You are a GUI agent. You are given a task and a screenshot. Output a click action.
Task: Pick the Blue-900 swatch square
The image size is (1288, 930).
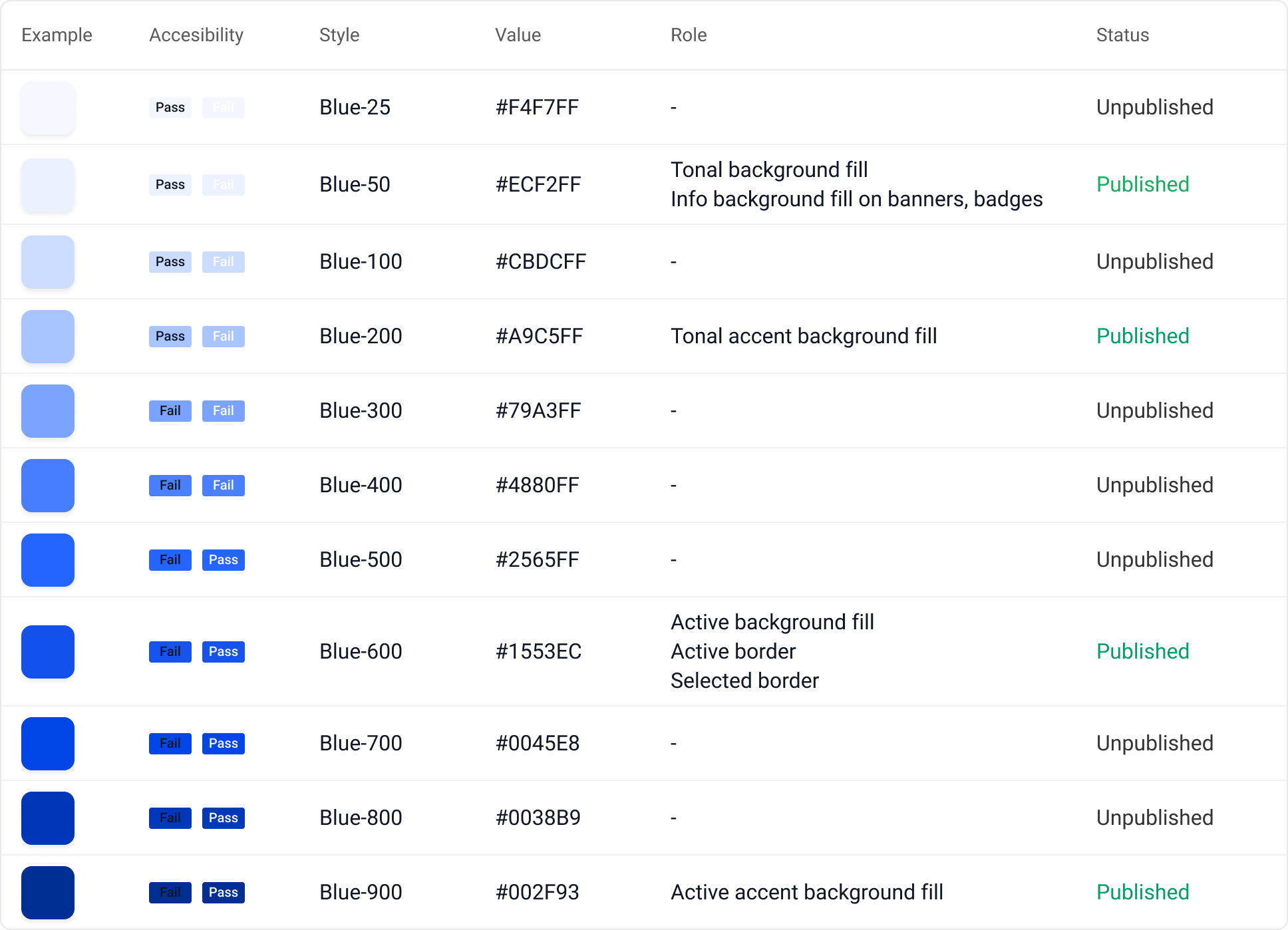[48, 893]
